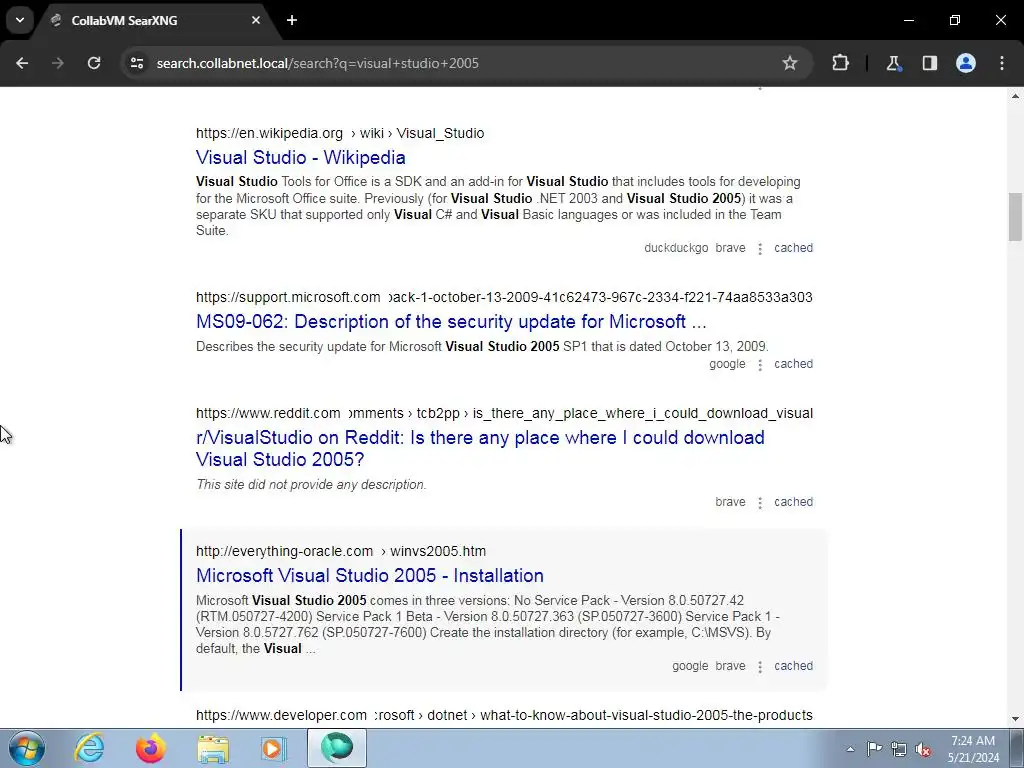This screenshot has width=1024, height=768.
Task: Go back to the previous page
Action: point(22,63)
